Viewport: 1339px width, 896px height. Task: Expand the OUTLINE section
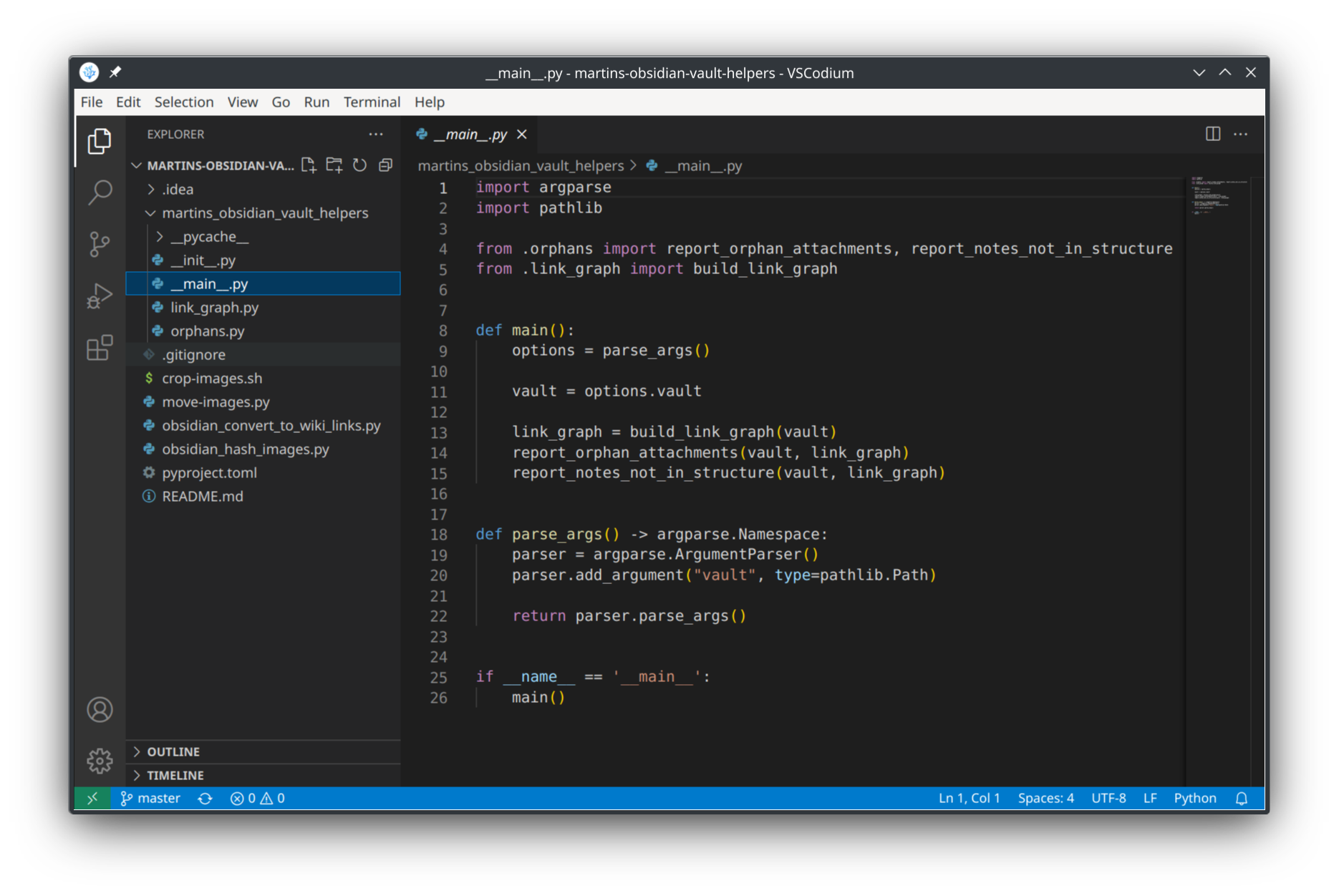pyautogui.click(x=173, y=751)
